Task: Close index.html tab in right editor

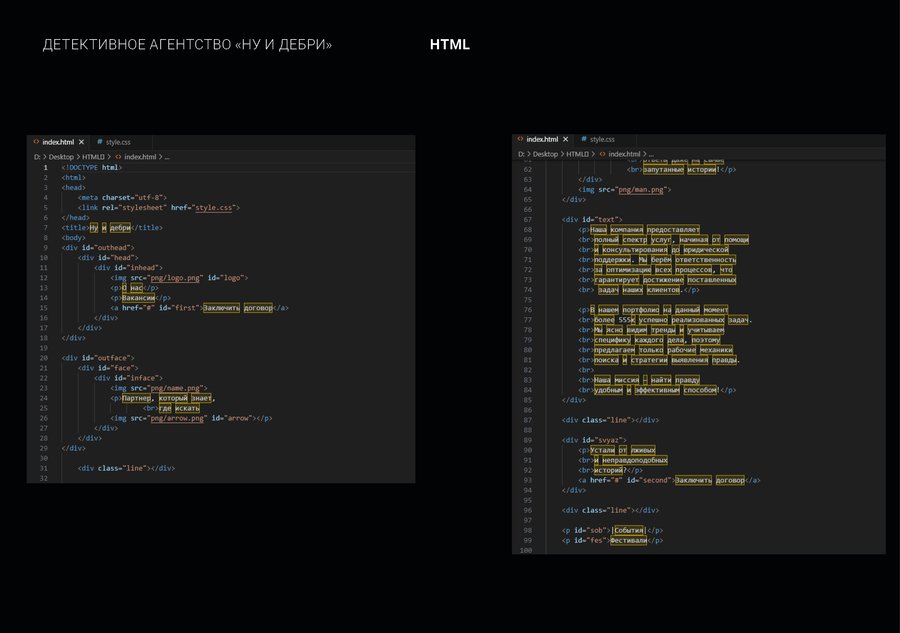Action: [x=565, y=139]
